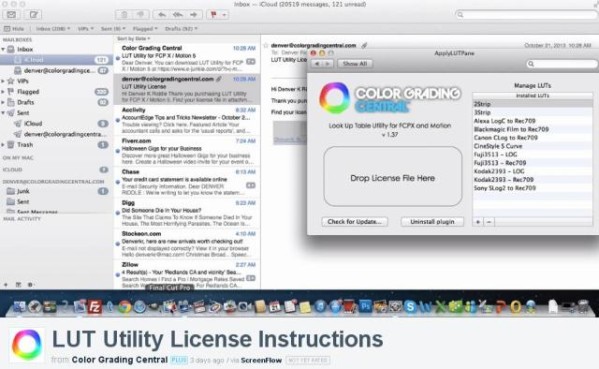Viewport: 599px width, 369px height.
Task: Open the Junk folder in sidebar
Action: pyautogui.click(x=57, y=191)
